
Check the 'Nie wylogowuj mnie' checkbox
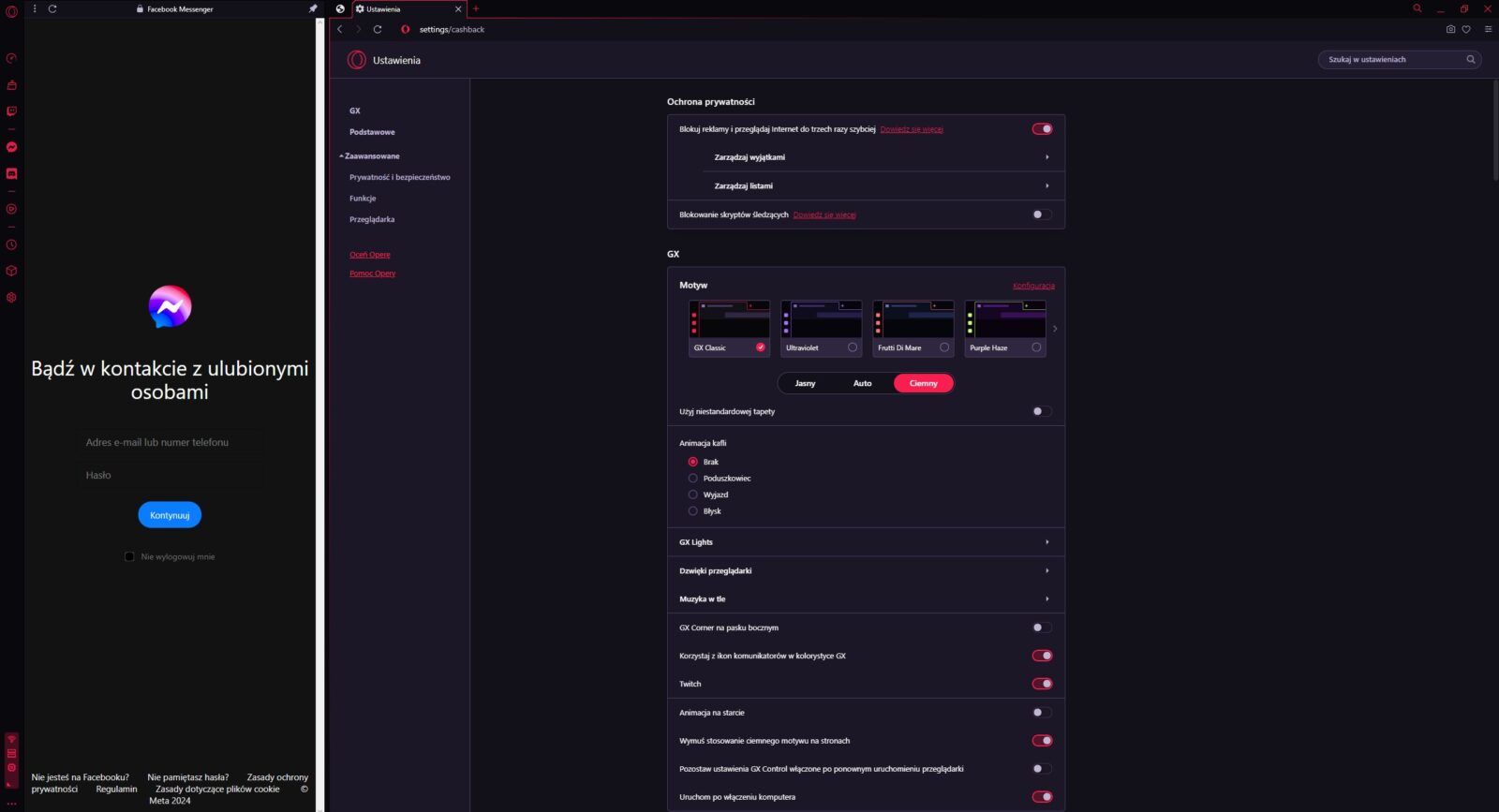tap(129, 556)
